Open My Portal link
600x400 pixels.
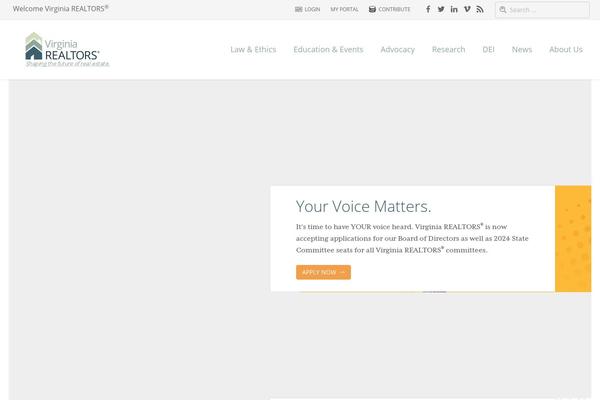click(344, 9)
